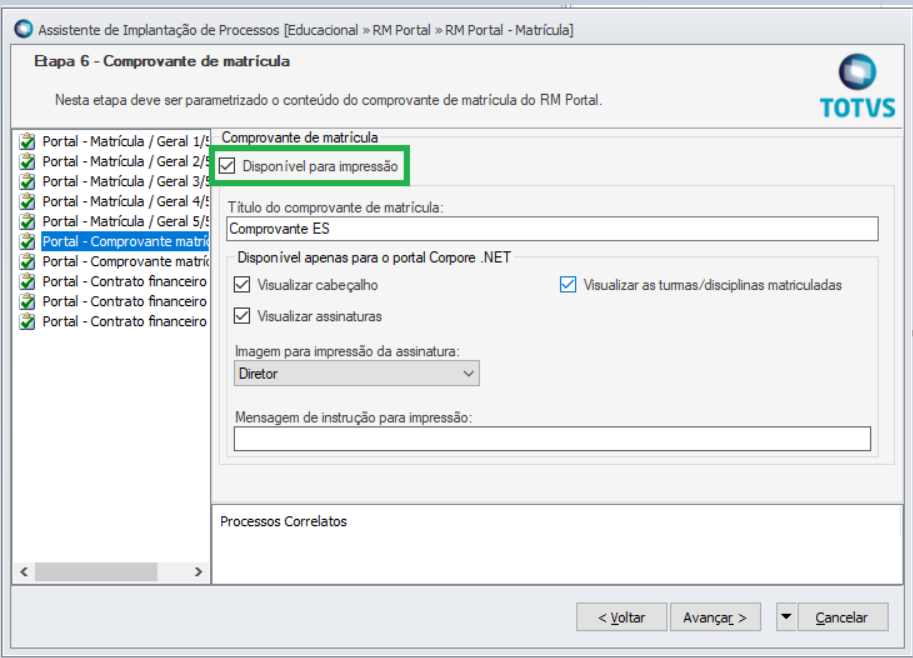Click check icon of first Contrato financeiro row
Screen dimensions: 913x658
coord(27,281)
